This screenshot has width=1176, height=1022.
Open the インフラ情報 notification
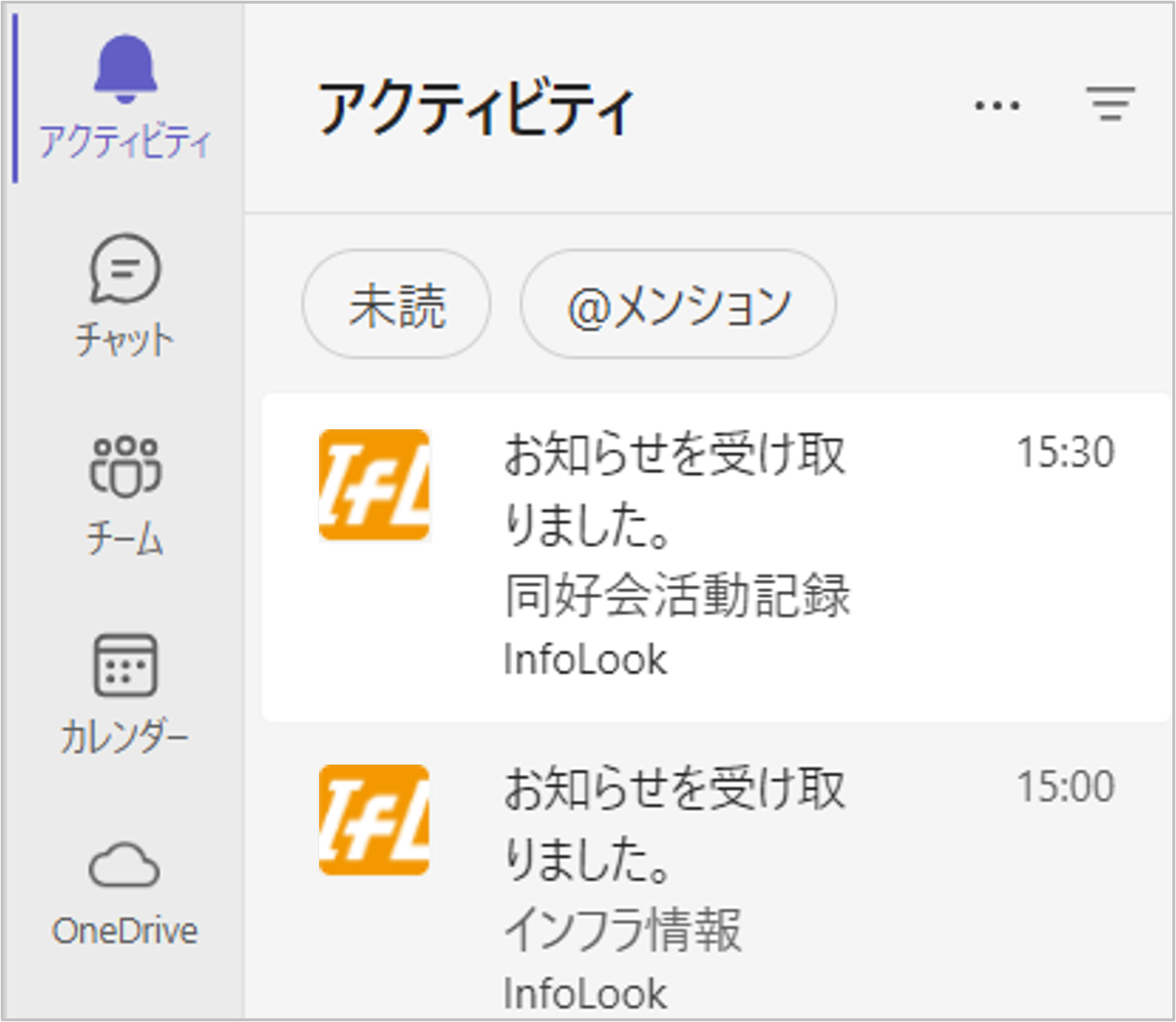[x=622, y=929]
